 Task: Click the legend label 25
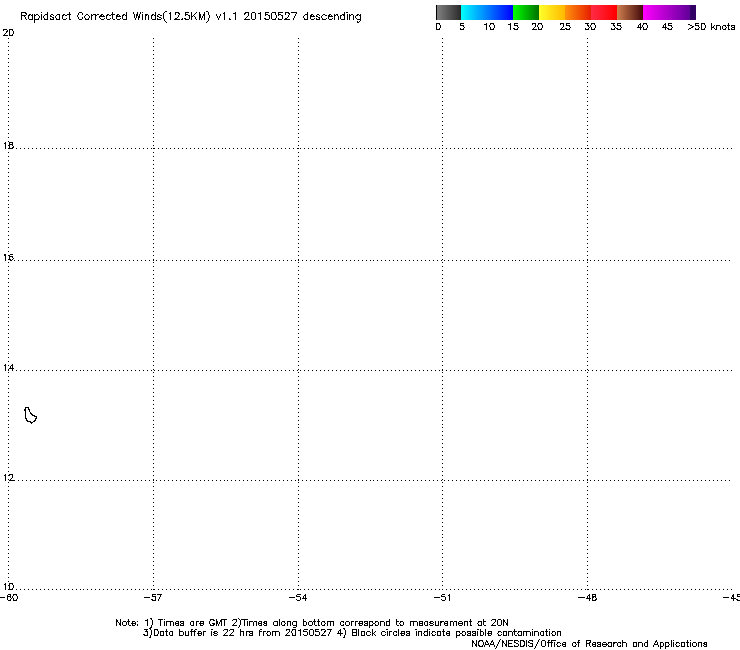pyautogui.click(x=565, y=27)
